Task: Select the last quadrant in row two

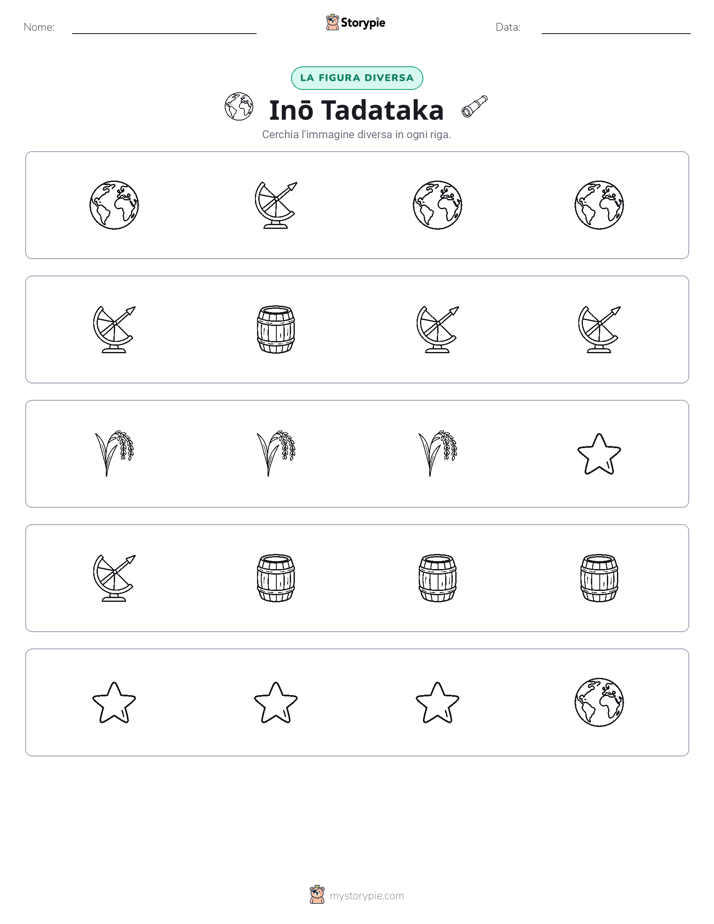Action: tap(599, 329)
